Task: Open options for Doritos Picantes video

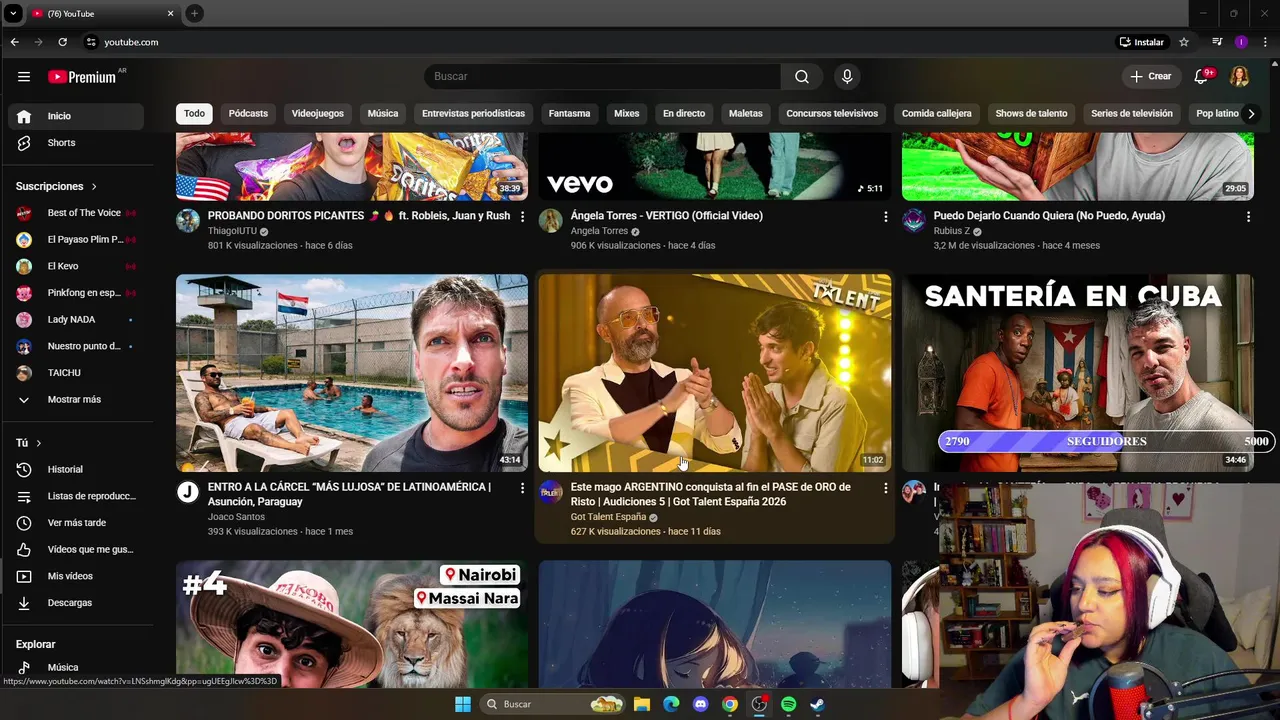Action: point(522,217)
